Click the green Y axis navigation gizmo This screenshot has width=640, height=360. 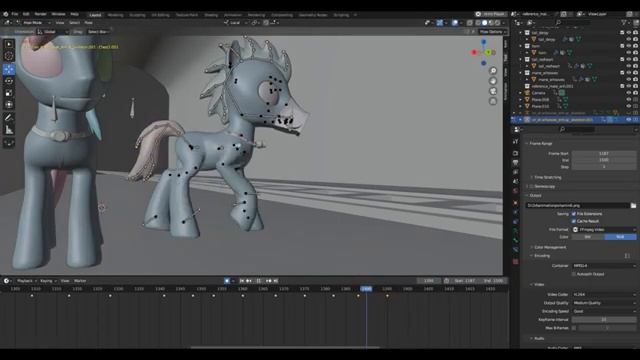pyautogui.click(x=489, y=52)
